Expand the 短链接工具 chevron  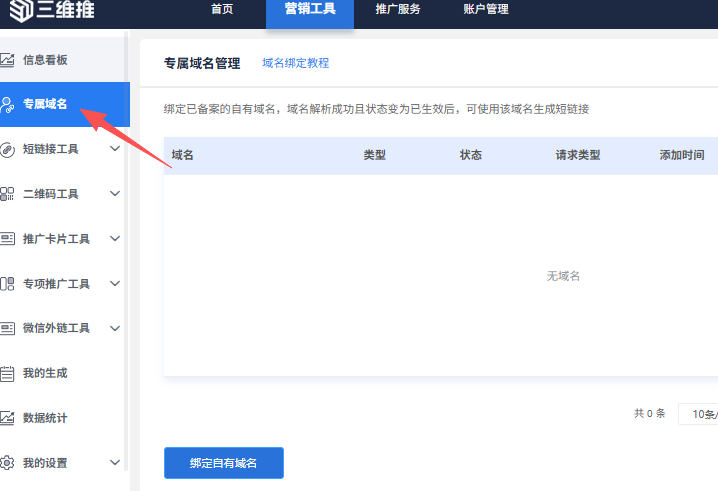(115, 149)
